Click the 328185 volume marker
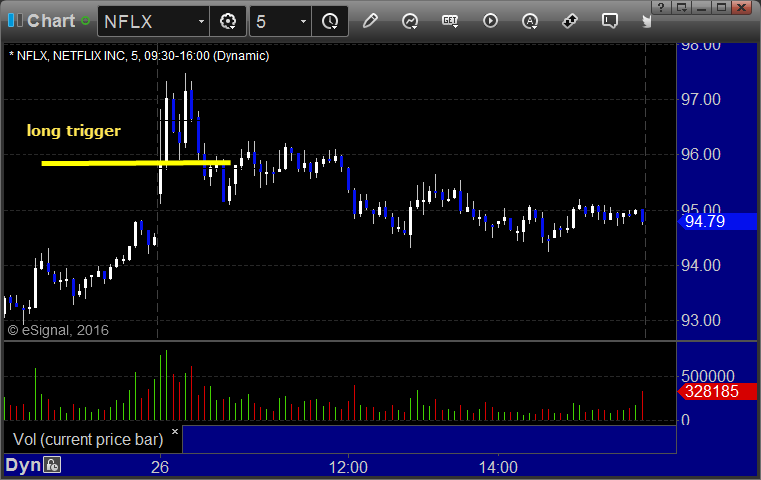 tap(716, 391)
